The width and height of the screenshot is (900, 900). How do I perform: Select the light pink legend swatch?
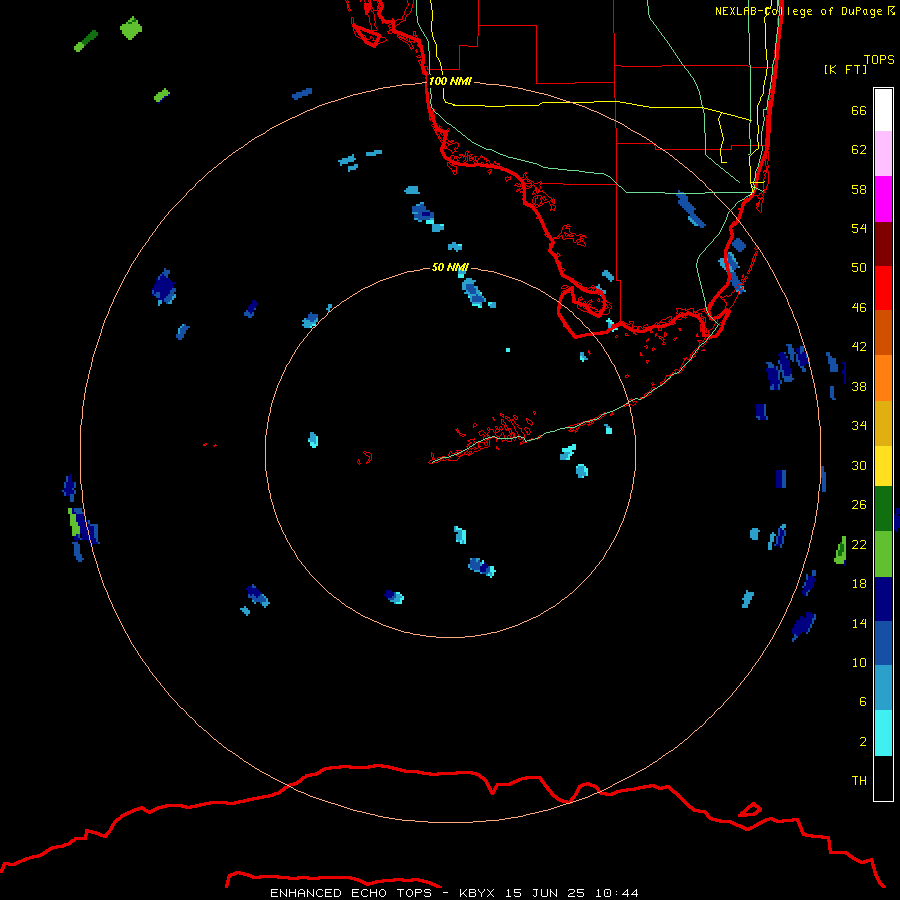point(883,153)
